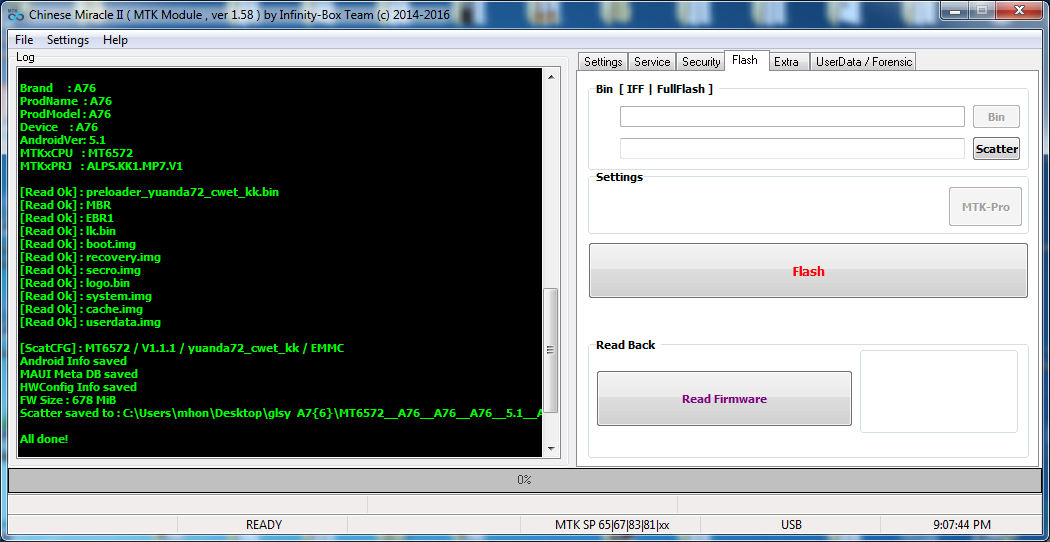
Task: Click the 'Scatter saved to' path log line
Action: coord(280,413)
